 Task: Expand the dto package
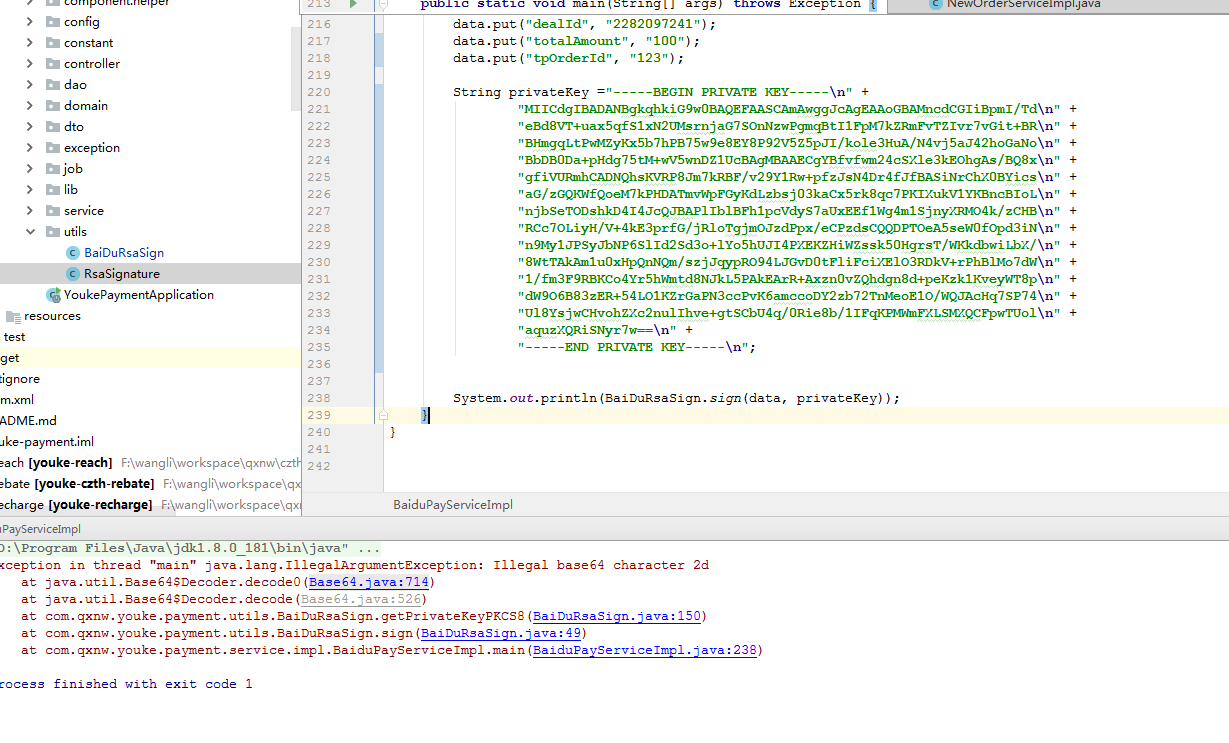coord(29,127)
